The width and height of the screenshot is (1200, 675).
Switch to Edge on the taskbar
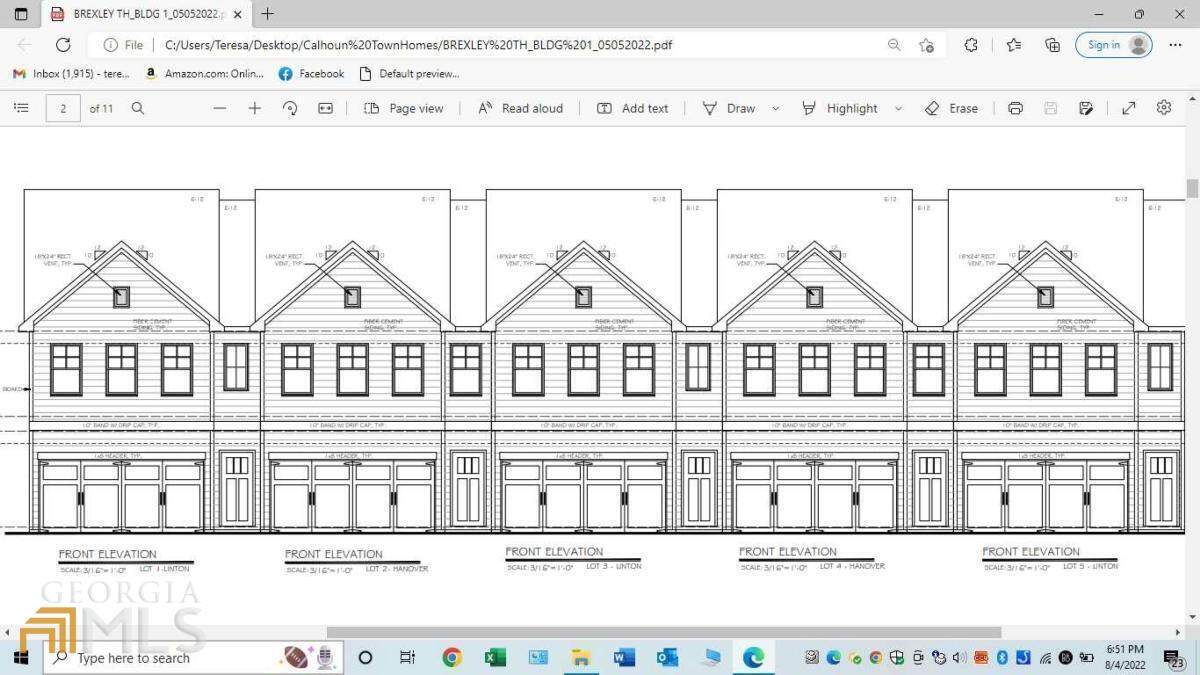753,657
